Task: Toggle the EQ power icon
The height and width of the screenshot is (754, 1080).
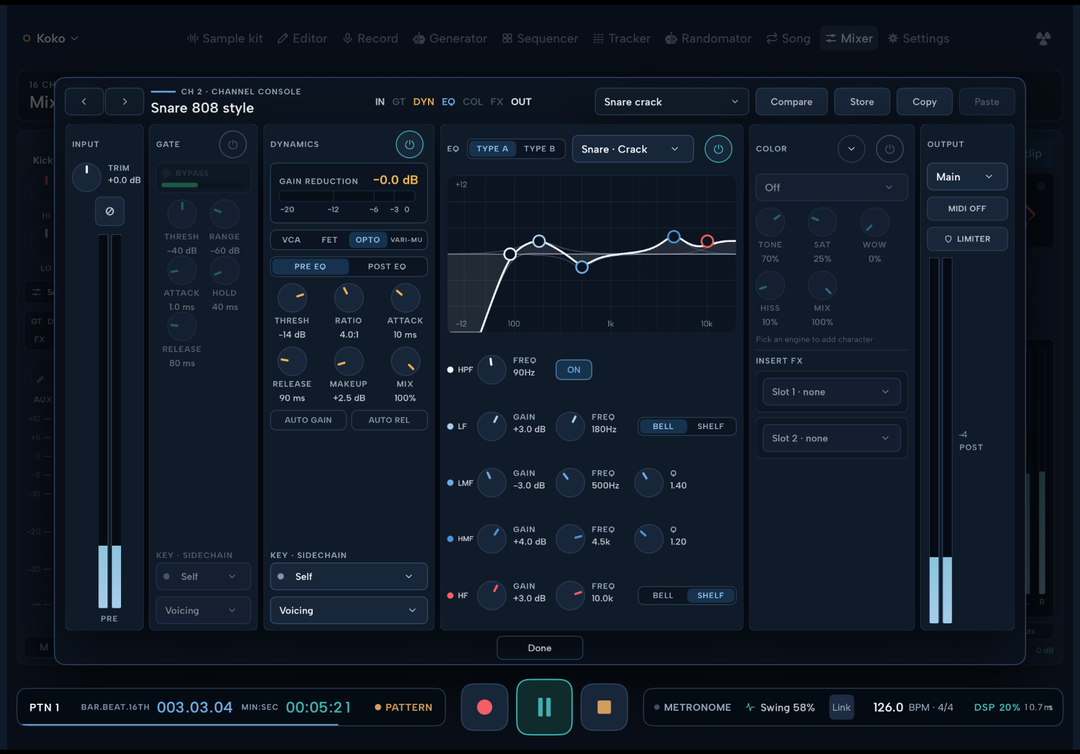Action: (x=718, y=149)
